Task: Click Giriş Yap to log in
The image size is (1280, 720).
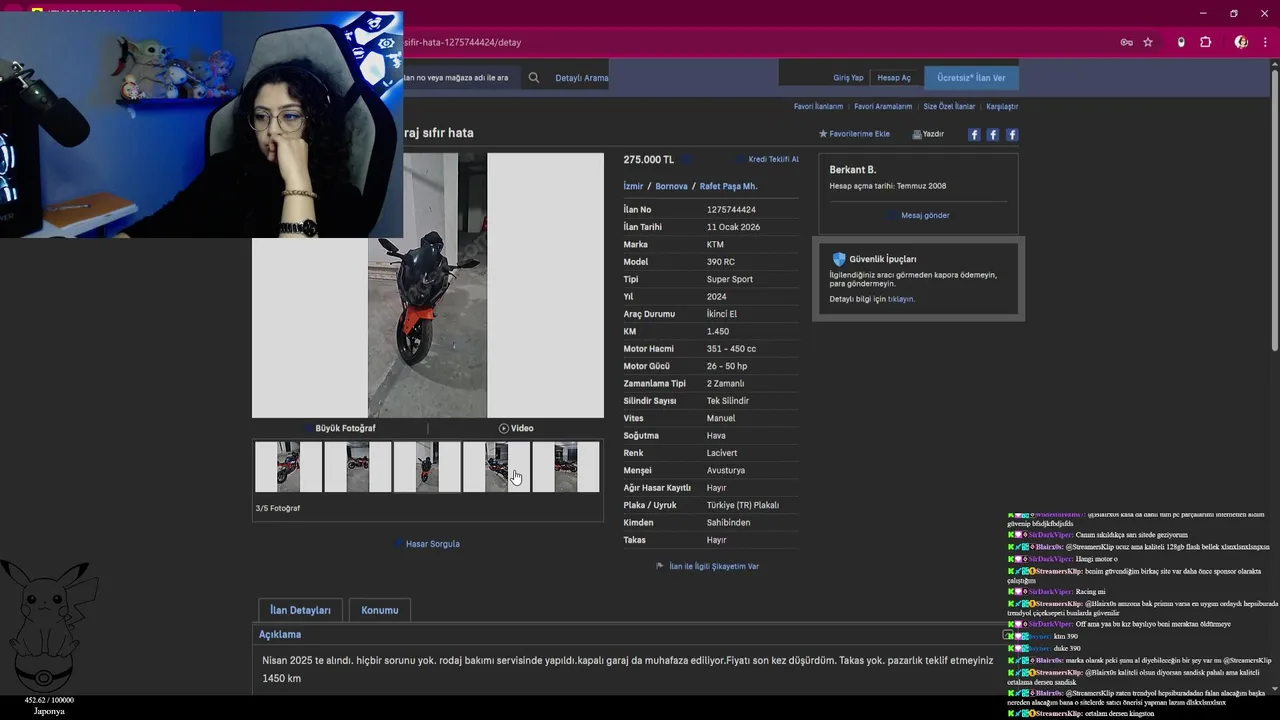Action: 848,78
